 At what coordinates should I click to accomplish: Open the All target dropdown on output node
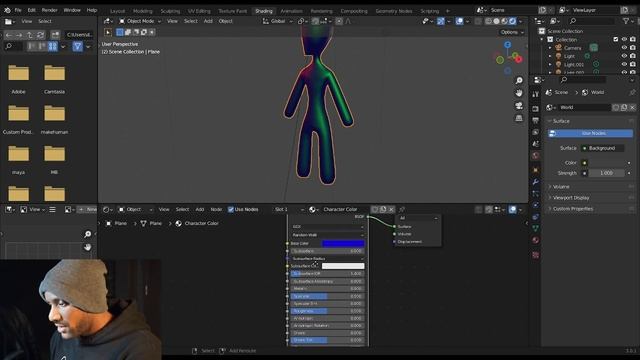click(x=418, y=218)
